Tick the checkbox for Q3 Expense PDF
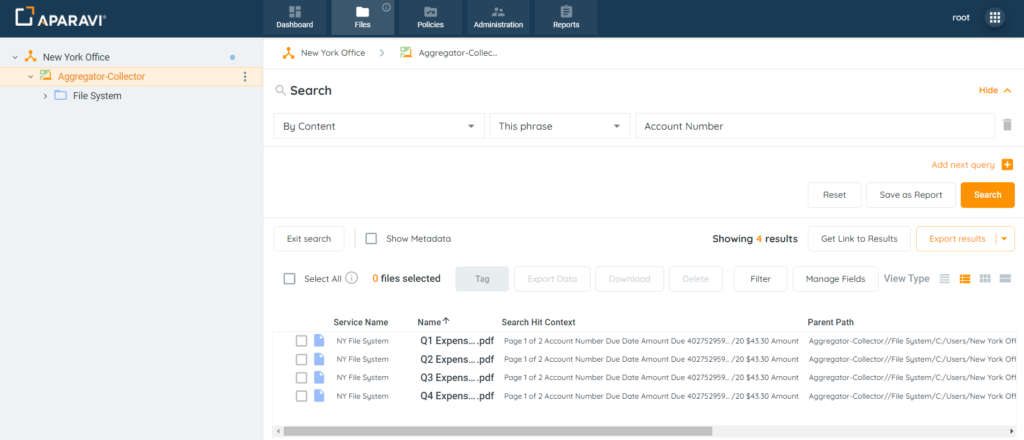This screenshot has height=440, width=1024. (x=301, y=377)
